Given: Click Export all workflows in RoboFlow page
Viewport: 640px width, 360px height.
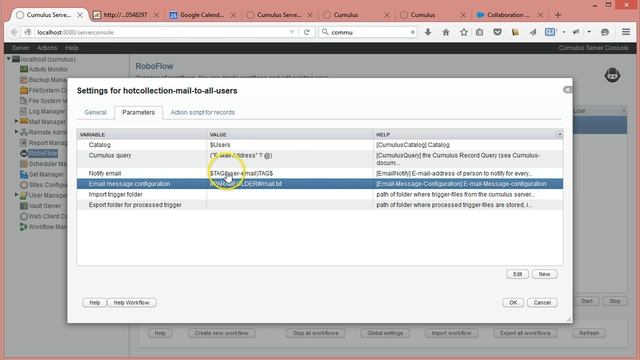Looking at the screenshot, I should [525, 333].
